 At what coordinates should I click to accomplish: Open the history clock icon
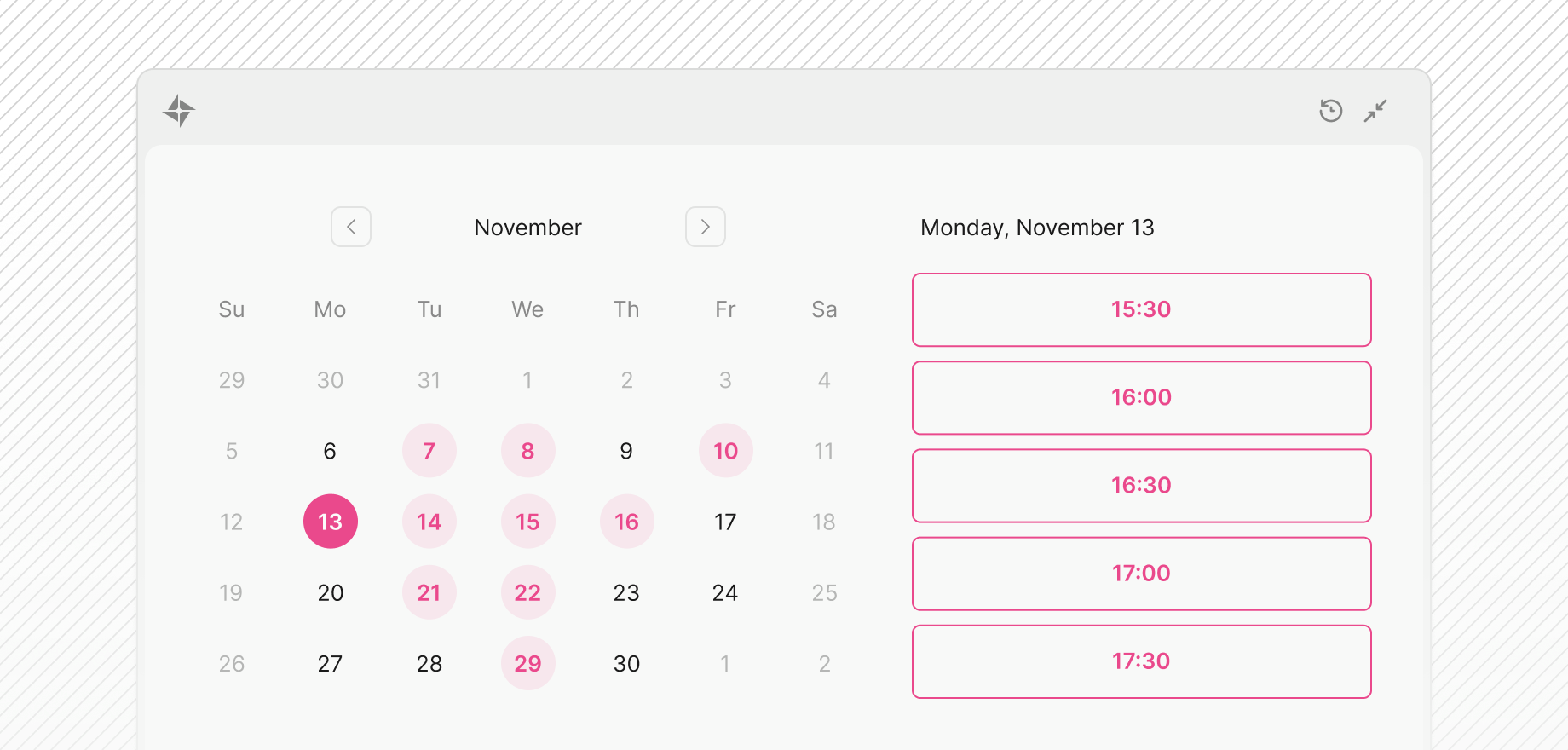click(1330, 111)
